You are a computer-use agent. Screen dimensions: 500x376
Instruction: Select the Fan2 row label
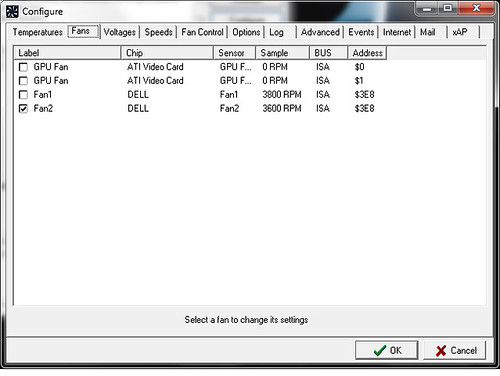tap(43, 109)
